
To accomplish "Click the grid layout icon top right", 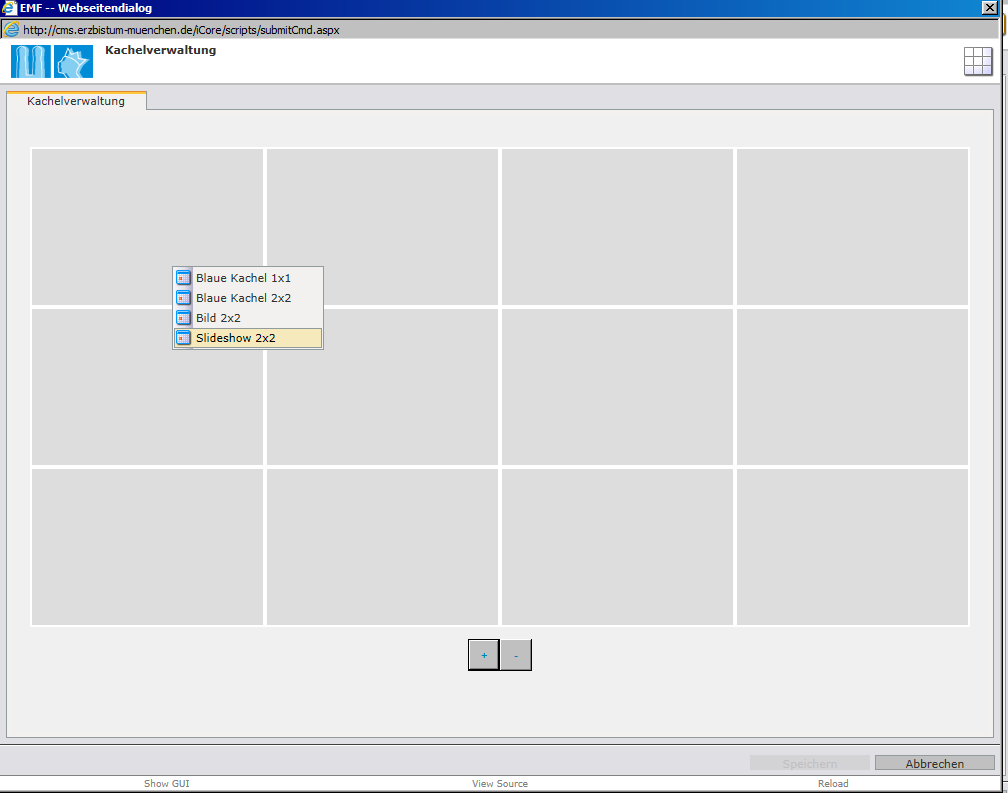I will [977, 61].
